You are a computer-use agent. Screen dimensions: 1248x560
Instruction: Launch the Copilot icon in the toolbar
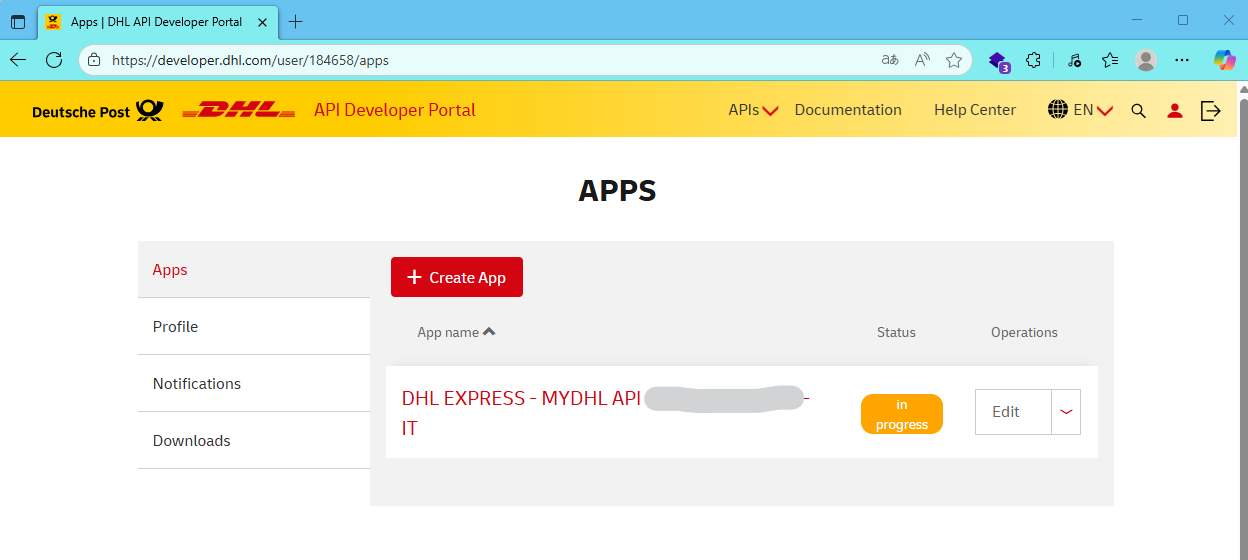(1224, 60)
